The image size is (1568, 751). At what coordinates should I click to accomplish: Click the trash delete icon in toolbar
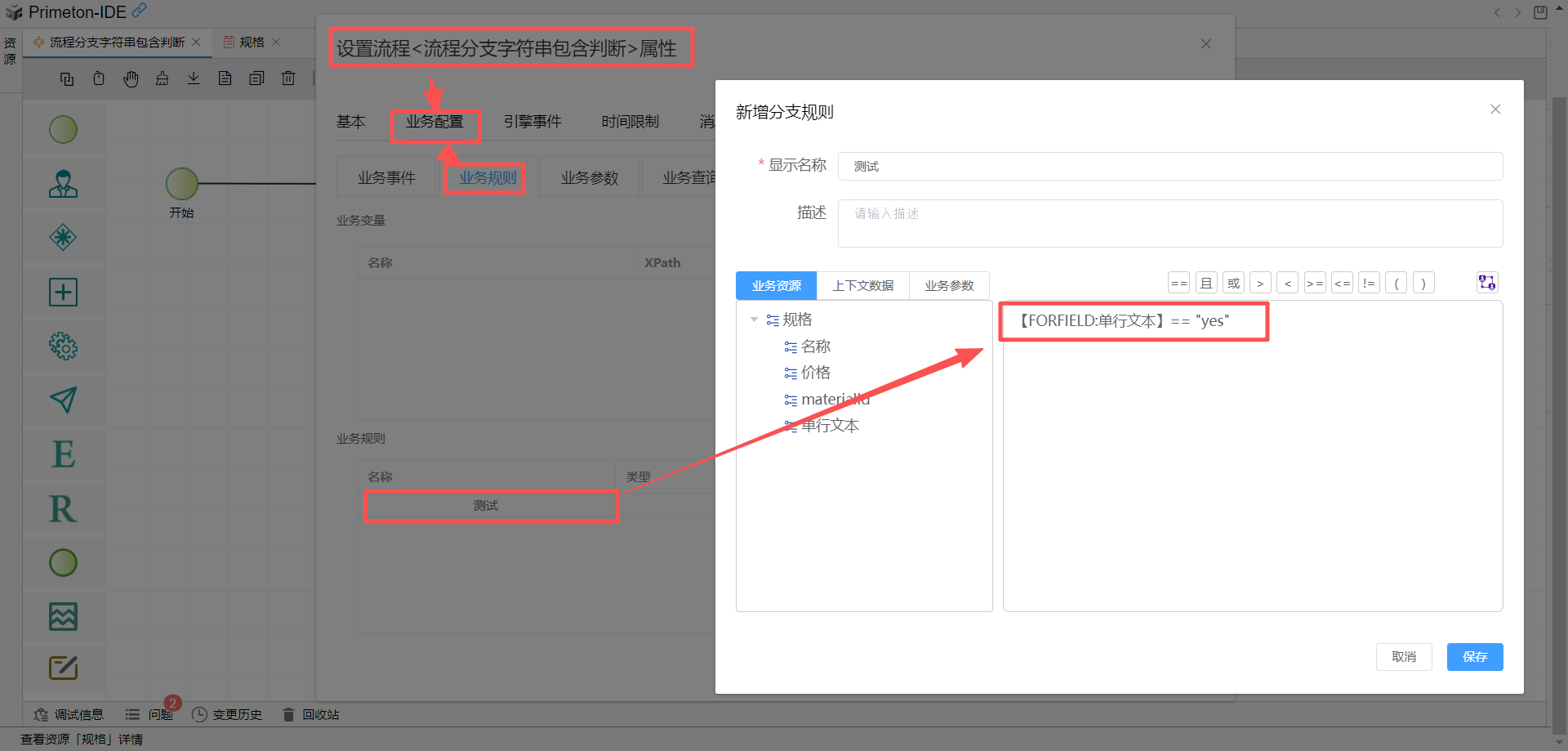click(288, 78)
